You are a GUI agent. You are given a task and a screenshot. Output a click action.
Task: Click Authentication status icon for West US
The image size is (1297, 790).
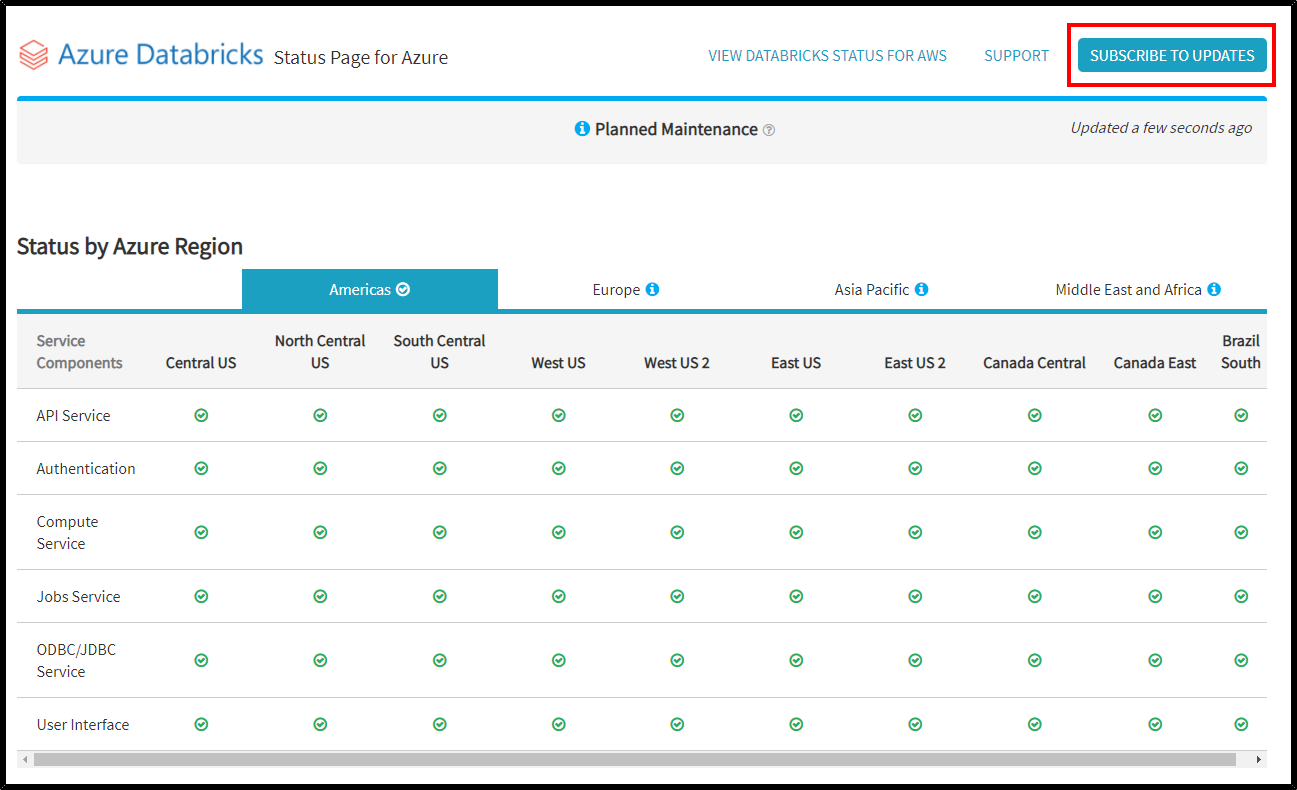[559, 468]
